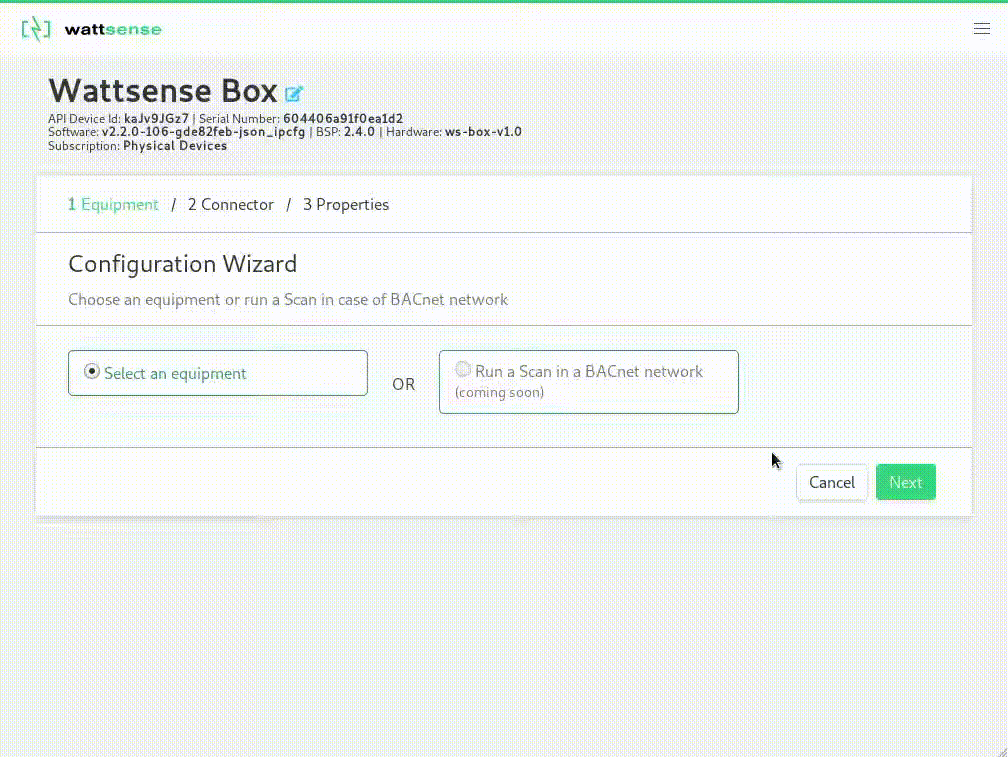Image resolution: width=1008 pixels, height=757 pixels.
Task: Click the BSP version 2.4.0
Action: point(359,132)
